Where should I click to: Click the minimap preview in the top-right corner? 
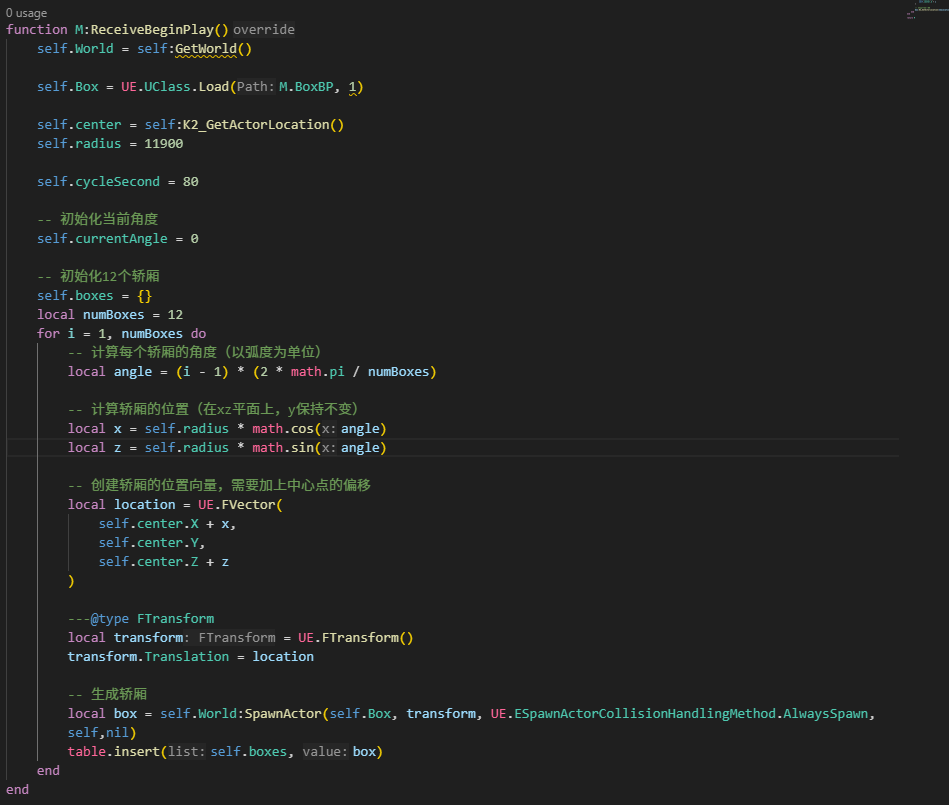(x=926, y=9)
